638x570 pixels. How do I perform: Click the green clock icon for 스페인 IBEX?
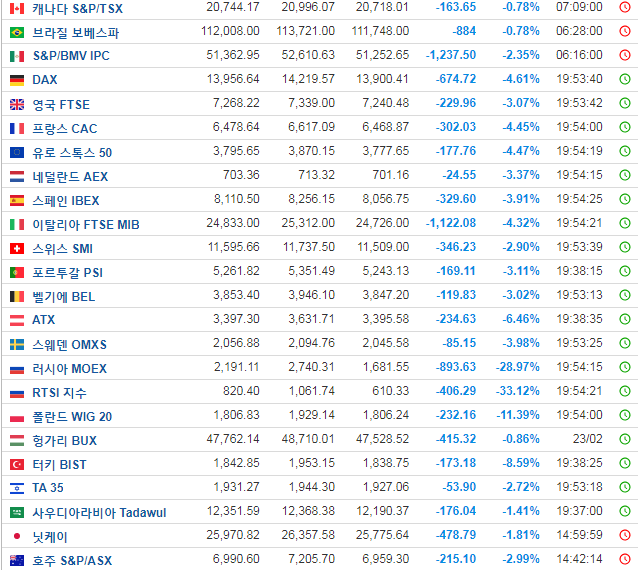[625, 199]
